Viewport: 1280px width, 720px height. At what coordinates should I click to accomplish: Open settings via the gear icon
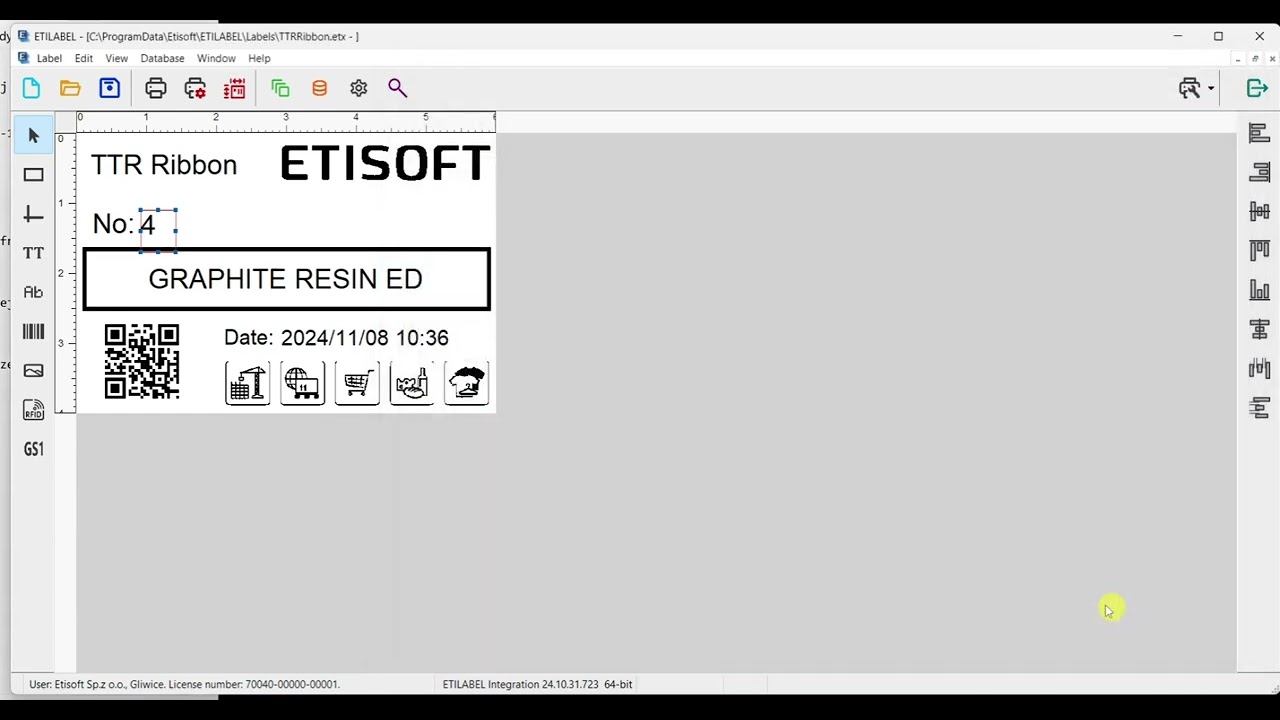point(359,88)
